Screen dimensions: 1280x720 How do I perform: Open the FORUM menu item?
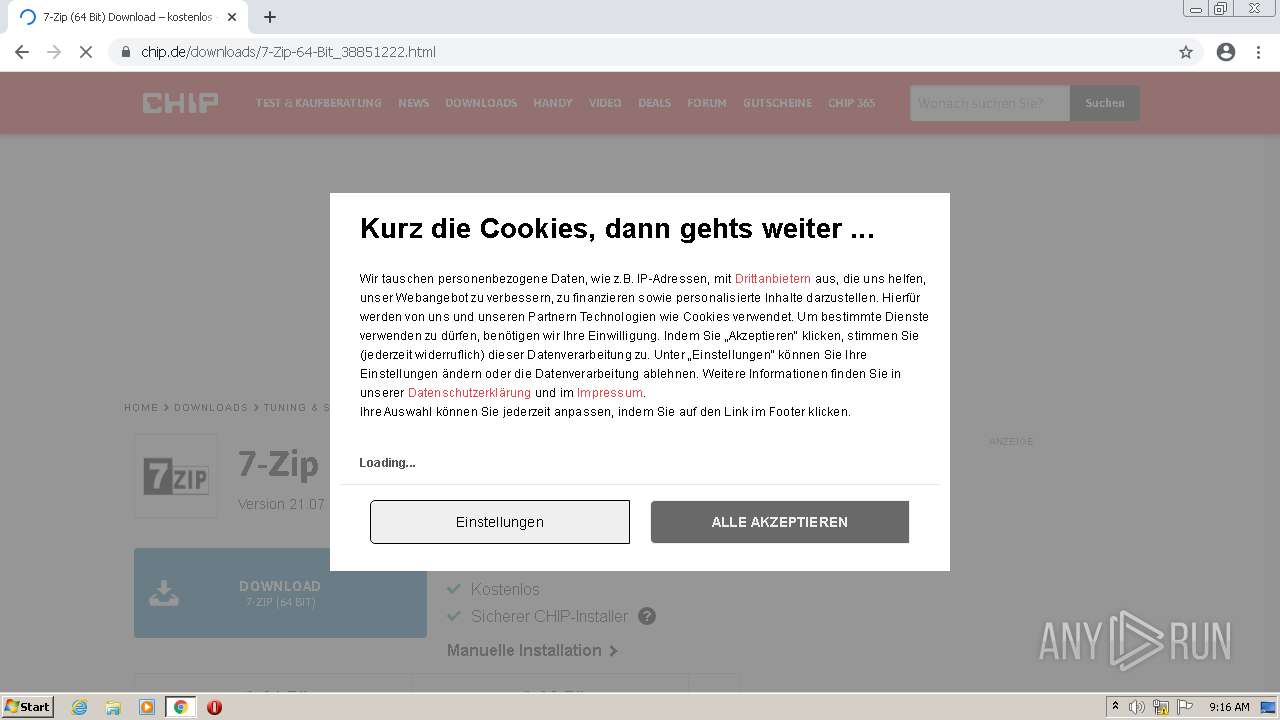707,103
